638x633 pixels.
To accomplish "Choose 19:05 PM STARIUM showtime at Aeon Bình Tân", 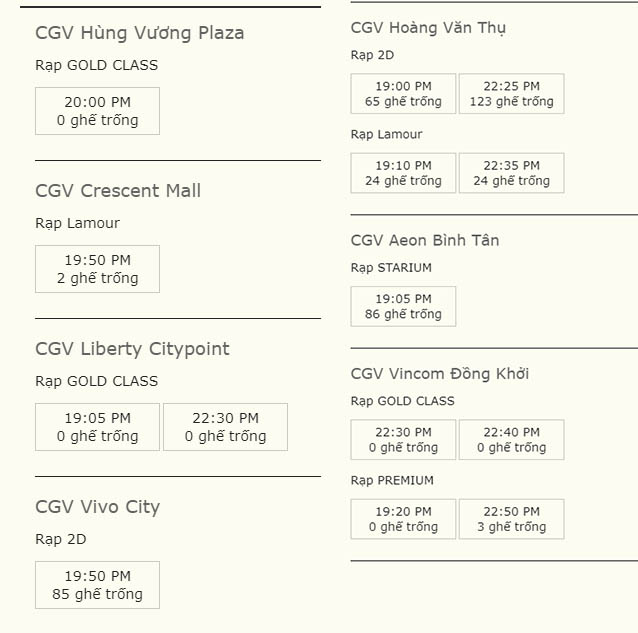I will [403, 306].
